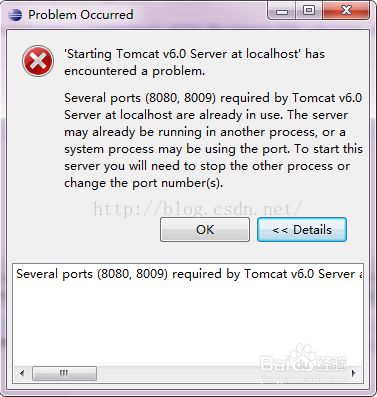Click the 'Problem Occurred' title bar text

pos(81,15)
